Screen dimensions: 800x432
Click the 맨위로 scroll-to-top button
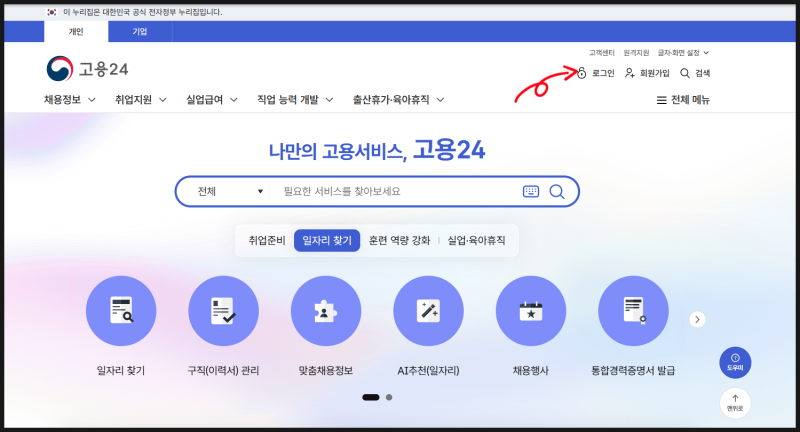coord(735,403)
